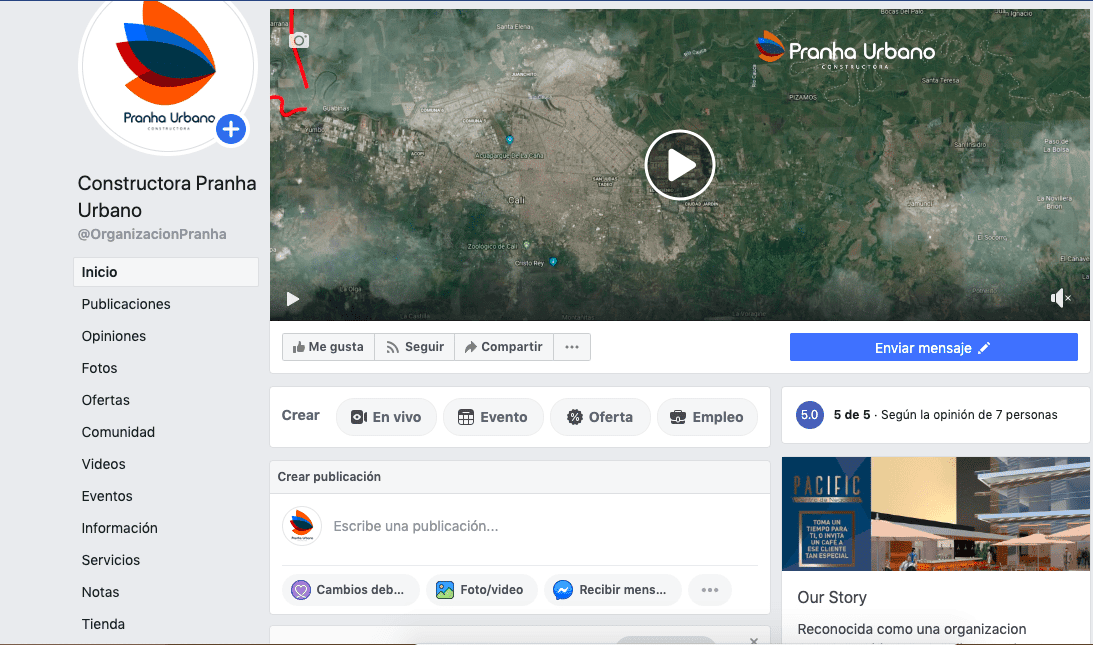Expand more post options ellipsis in composer
Viewport: 1093px width, 645px height.
[x=710, y=590]
